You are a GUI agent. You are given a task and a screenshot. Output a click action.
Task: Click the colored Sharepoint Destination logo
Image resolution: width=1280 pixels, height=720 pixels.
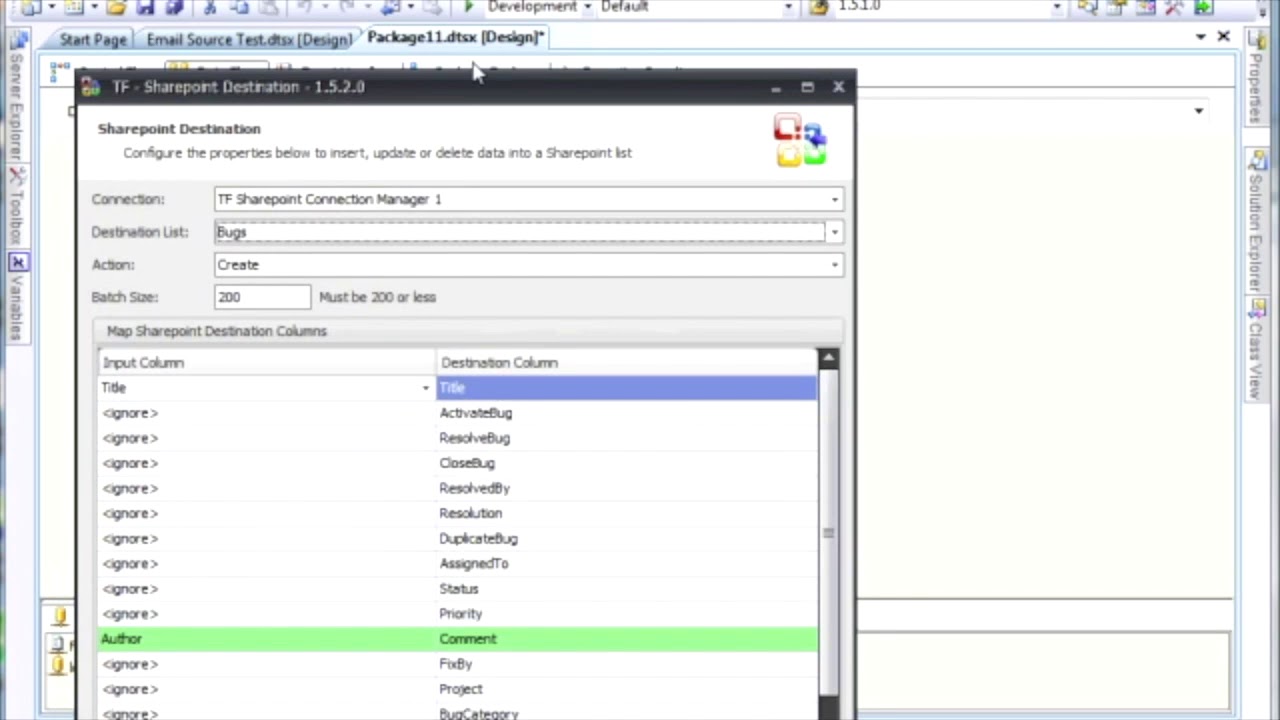(x=800, y=141)
